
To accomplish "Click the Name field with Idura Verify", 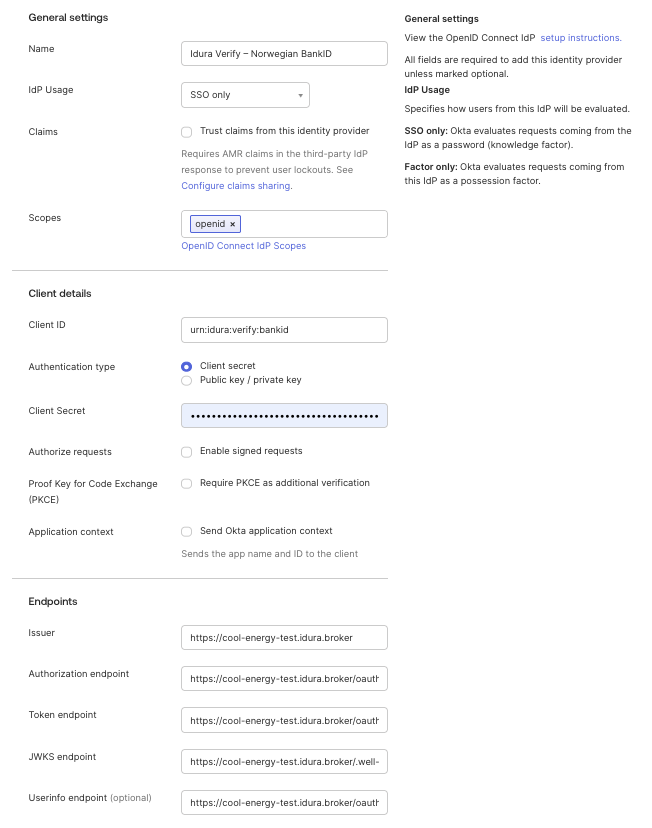I will [283, 53].
